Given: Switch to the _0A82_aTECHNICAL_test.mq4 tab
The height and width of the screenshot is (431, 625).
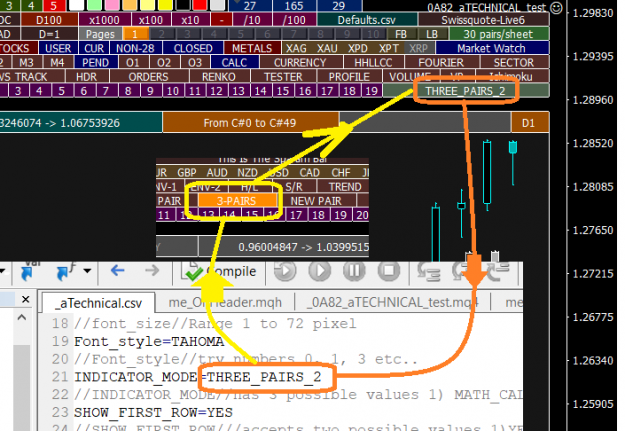Looking at the screenshot, I should [x=392, y=303].
